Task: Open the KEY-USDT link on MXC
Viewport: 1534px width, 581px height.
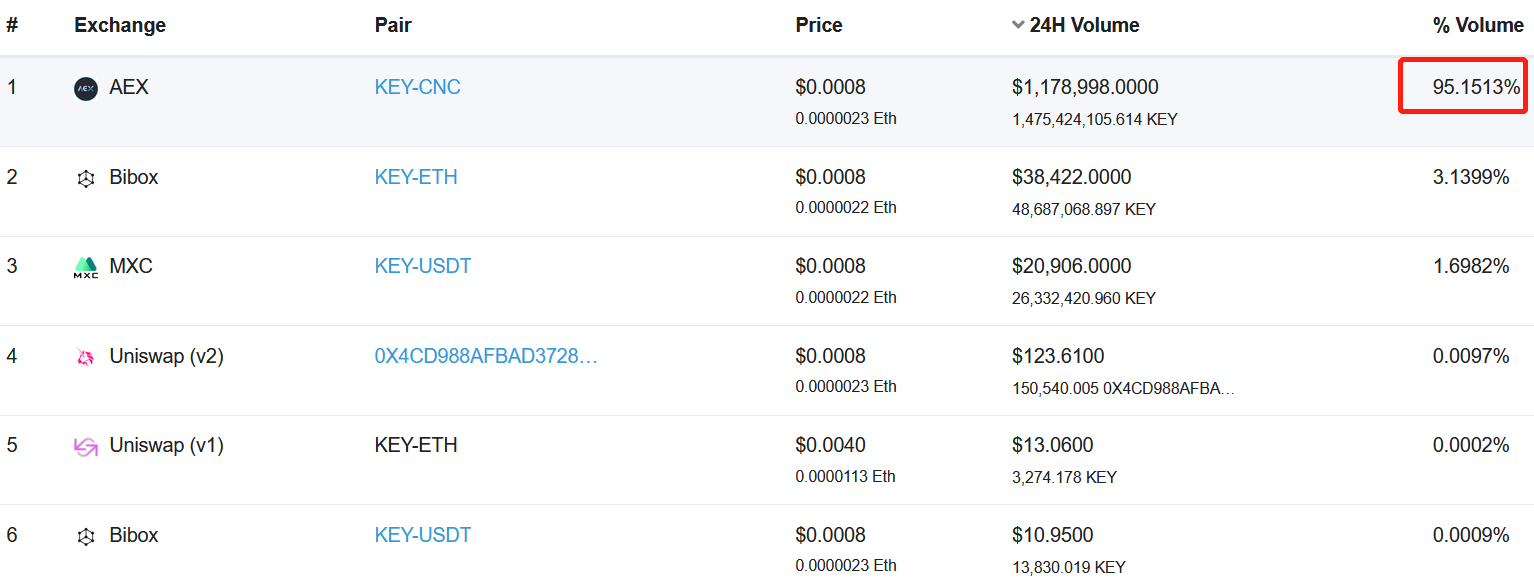Action: [x=423, y=266]
